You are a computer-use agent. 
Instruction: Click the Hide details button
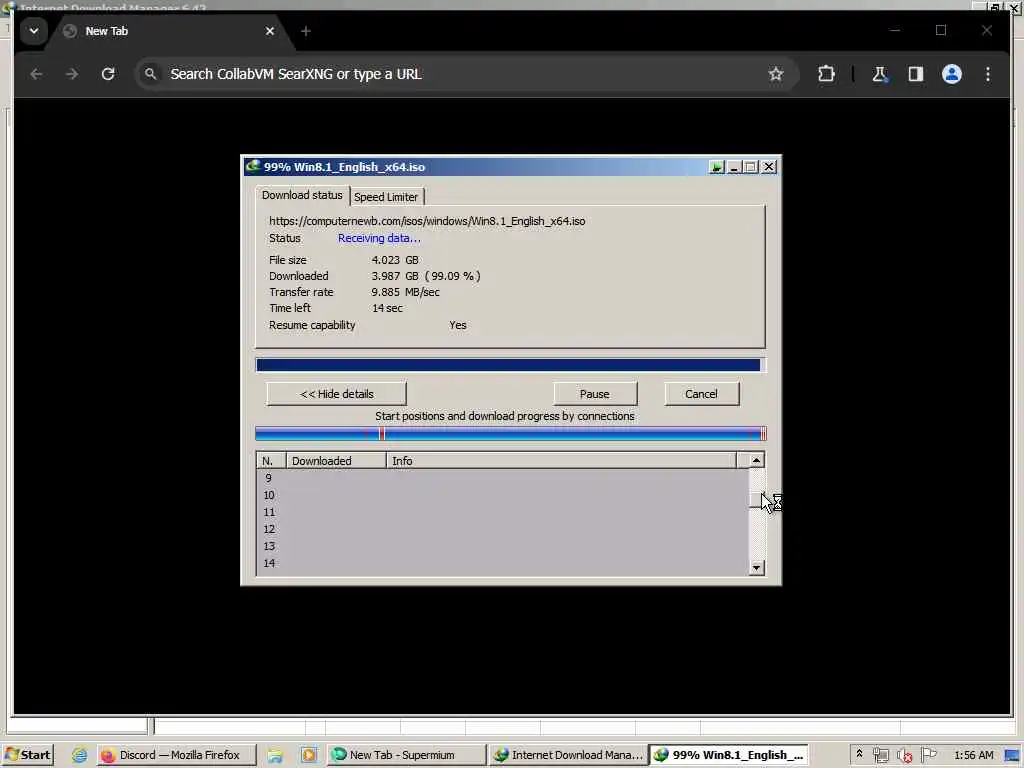[336, 394]
